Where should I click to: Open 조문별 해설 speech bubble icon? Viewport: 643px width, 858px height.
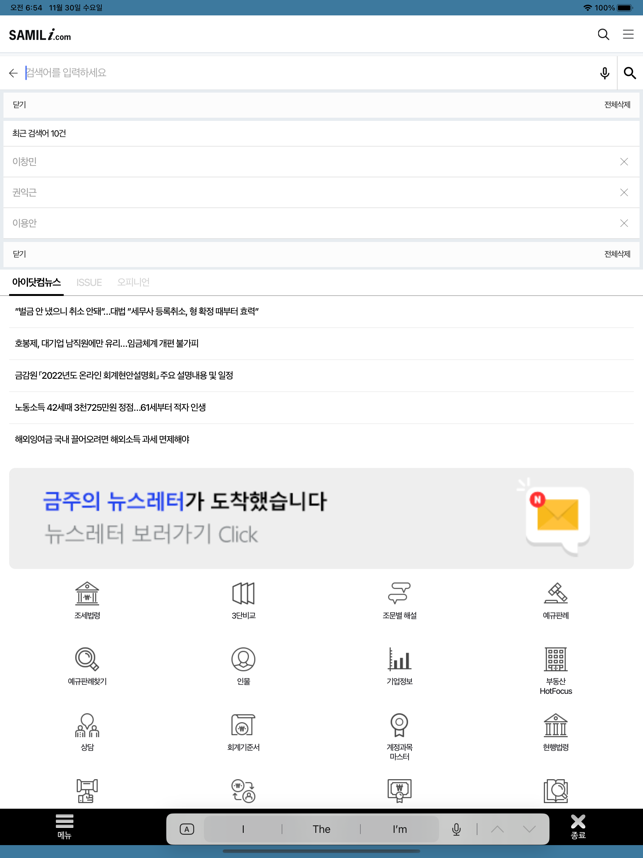point(399,594)
